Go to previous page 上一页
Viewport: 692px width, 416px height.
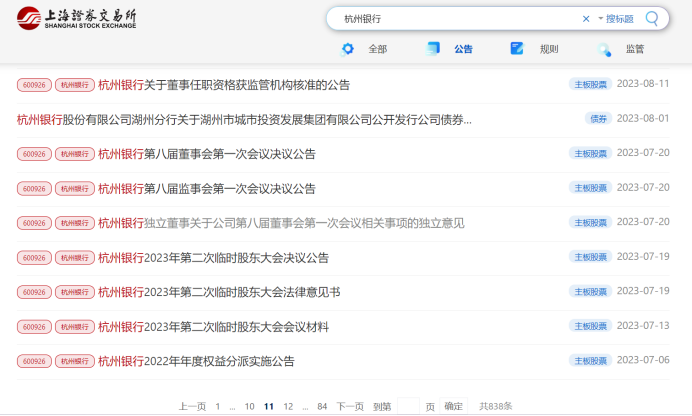point(192,406)
